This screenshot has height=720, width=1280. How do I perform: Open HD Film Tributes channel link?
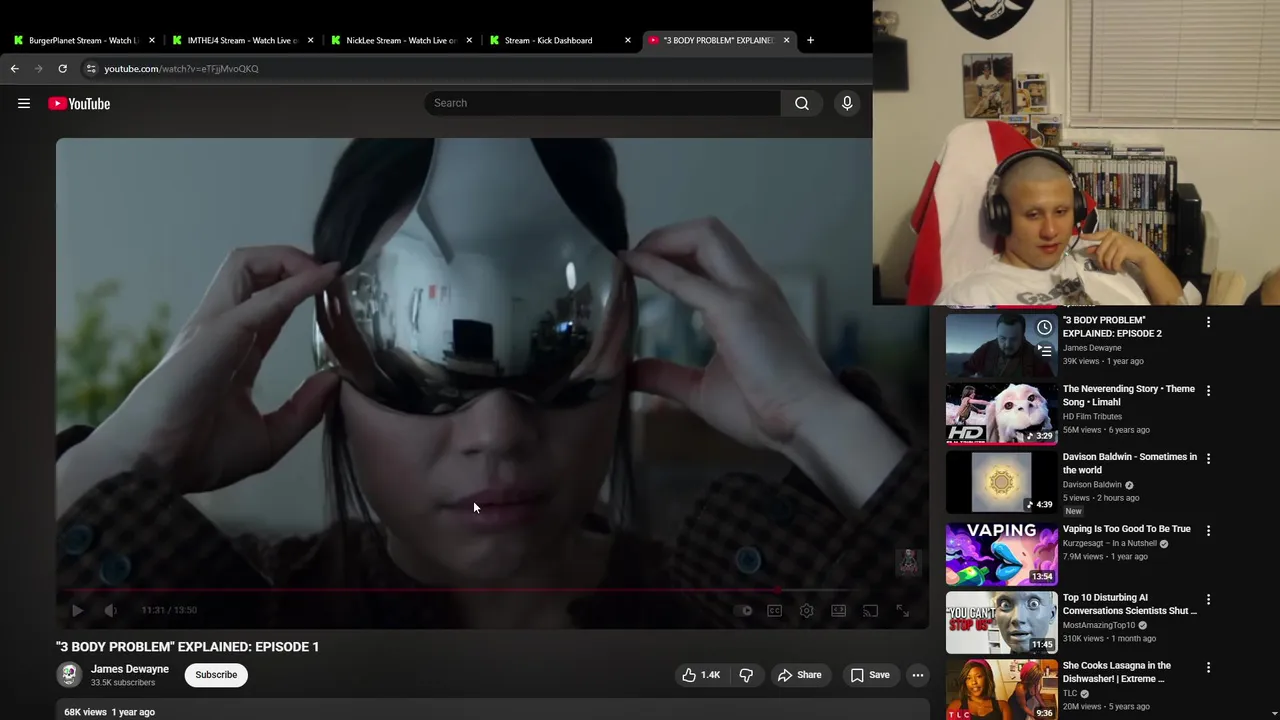1092,416
